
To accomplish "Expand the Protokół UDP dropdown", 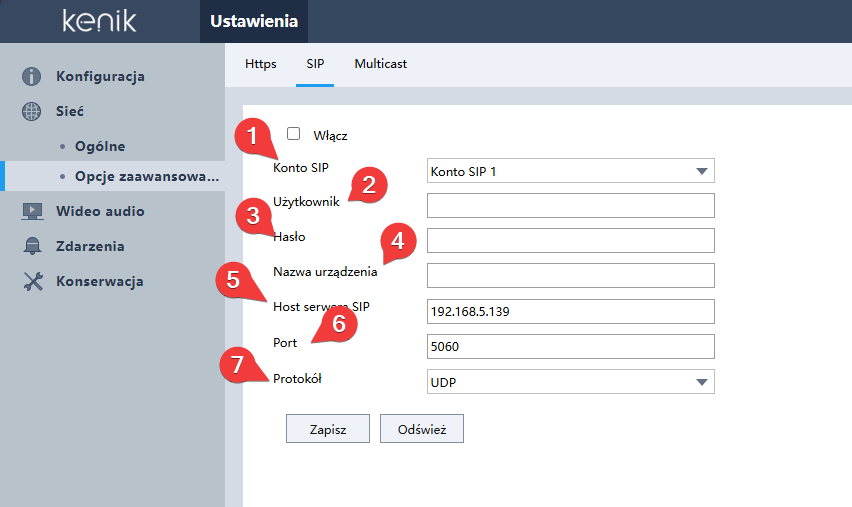I will (x=571, y=382).
